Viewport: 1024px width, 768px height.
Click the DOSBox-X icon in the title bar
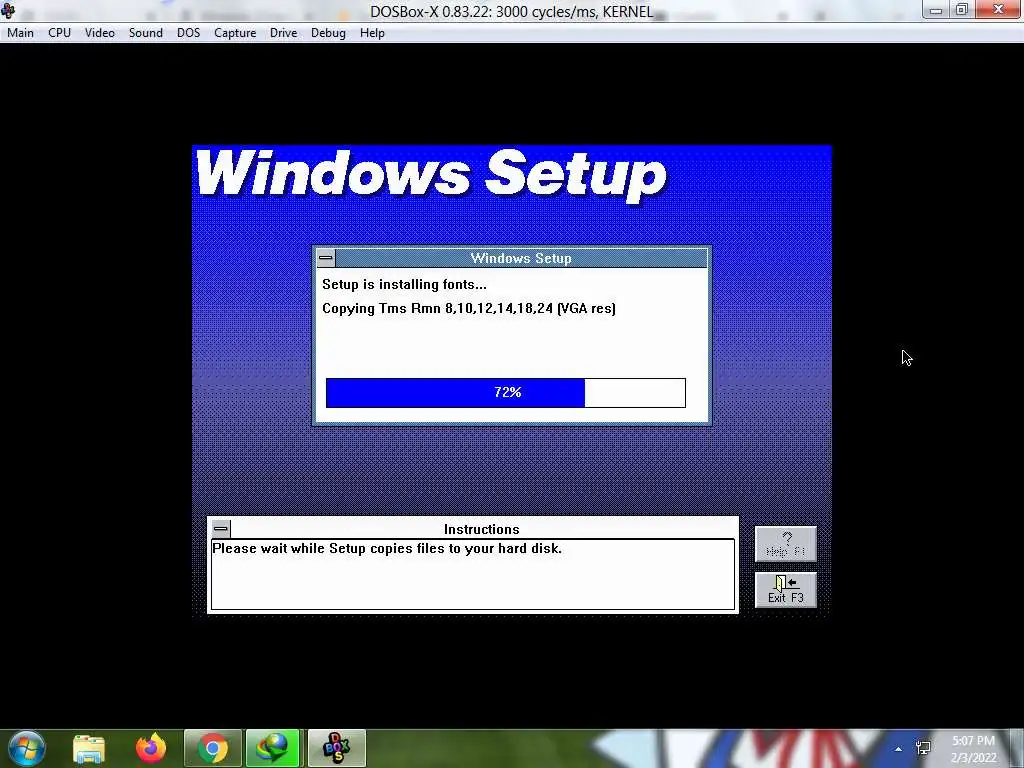(8, 10)
